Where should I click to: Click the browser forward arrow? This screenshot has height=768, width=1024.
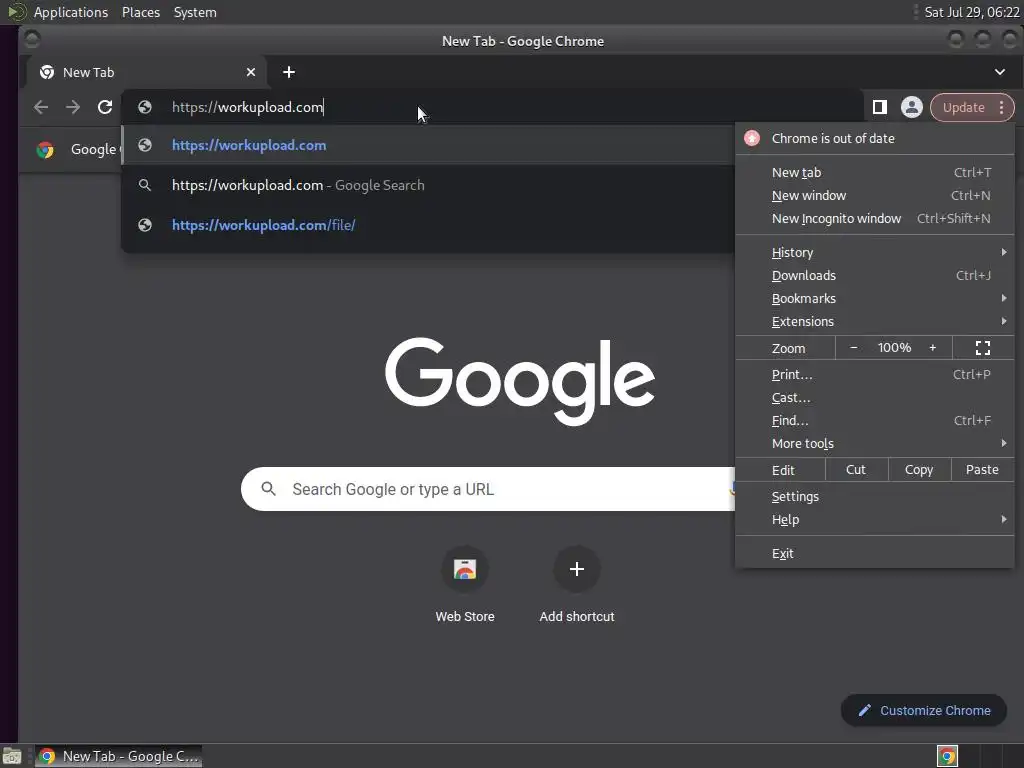(x=72, y=107)
